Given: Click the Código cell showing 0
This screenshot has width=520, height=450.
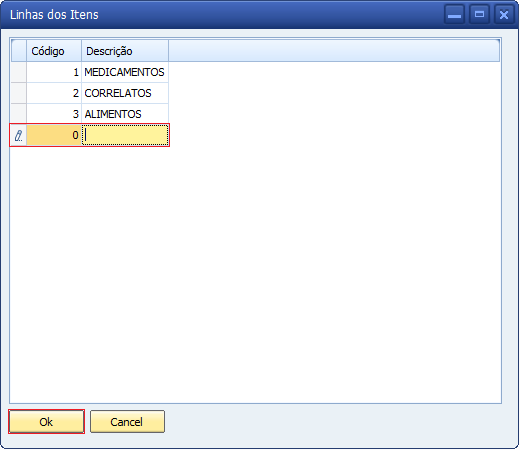Looking at the screenshot, I should (54, 135).
